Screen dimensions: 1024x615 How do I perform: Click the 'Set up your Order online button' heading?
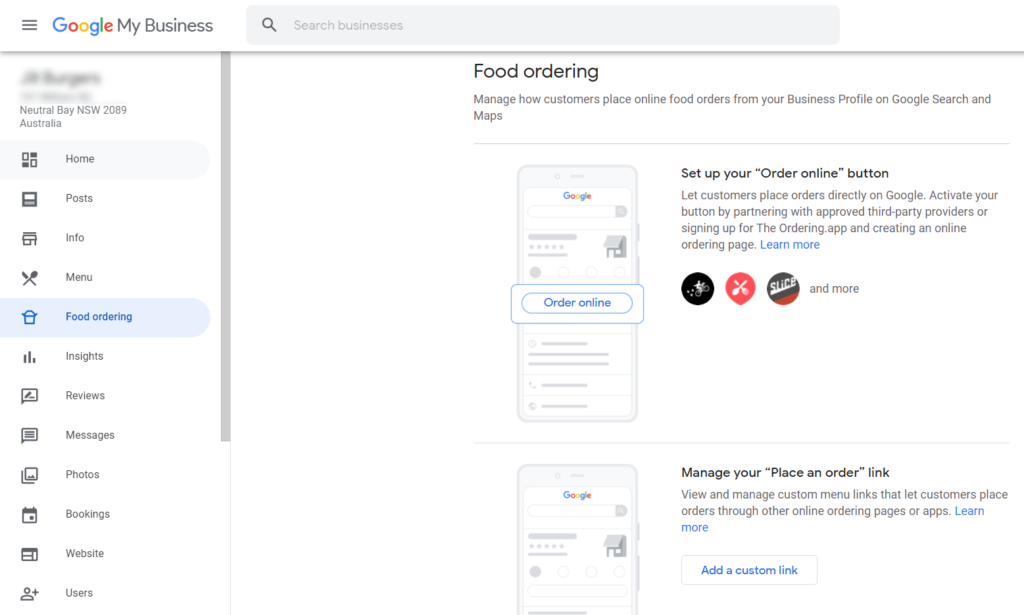784,173
